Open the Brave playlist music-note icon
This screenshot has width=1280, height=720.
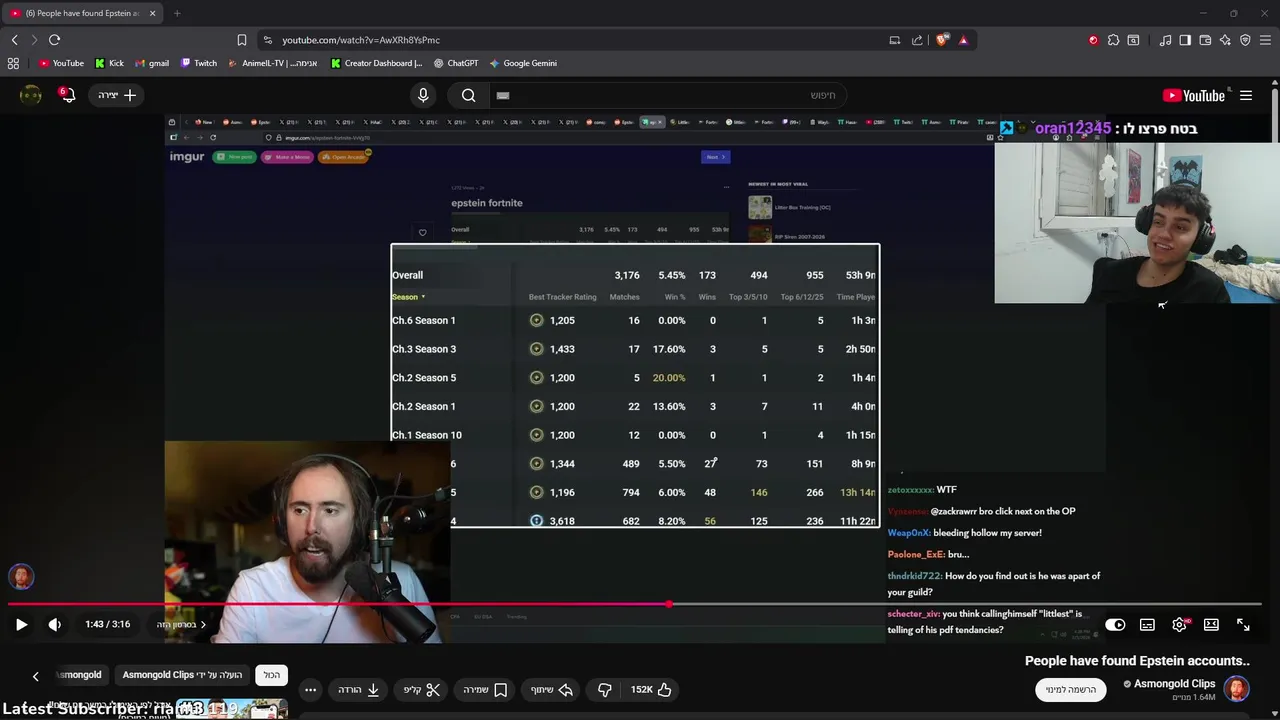pyautogui.click(x=1165, y=40)
